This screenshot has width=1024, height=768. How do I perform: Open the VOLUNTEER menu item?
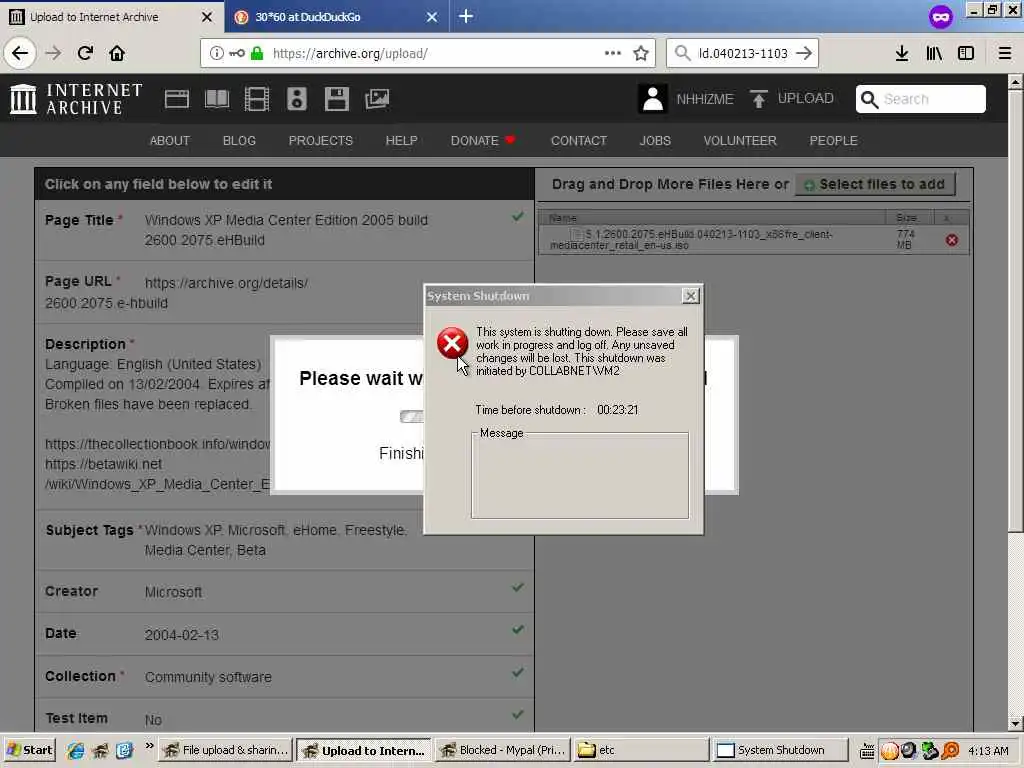[740, 140]
